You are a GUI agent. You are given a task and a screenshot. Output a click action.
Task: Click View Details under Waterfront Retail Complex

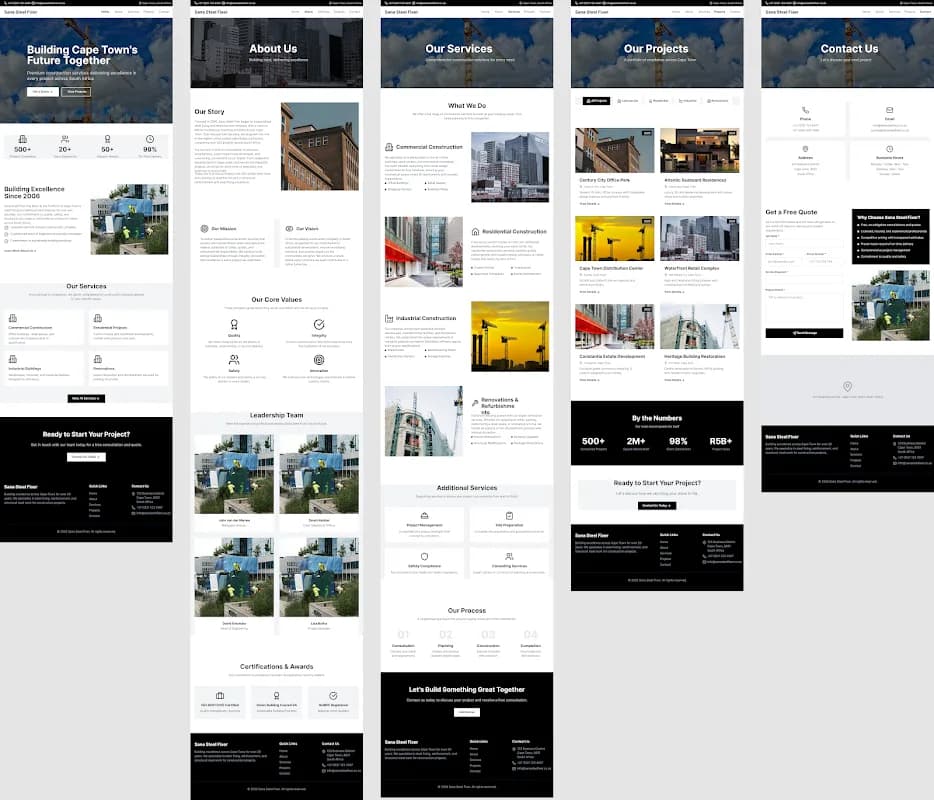coord(674,292)
